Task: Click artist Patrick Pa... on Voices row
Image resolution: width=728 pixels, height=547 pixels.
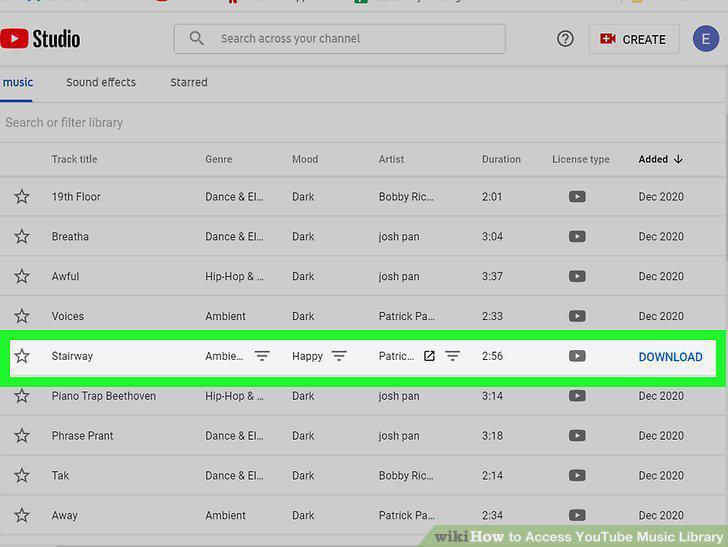Action: coord(407,316)
